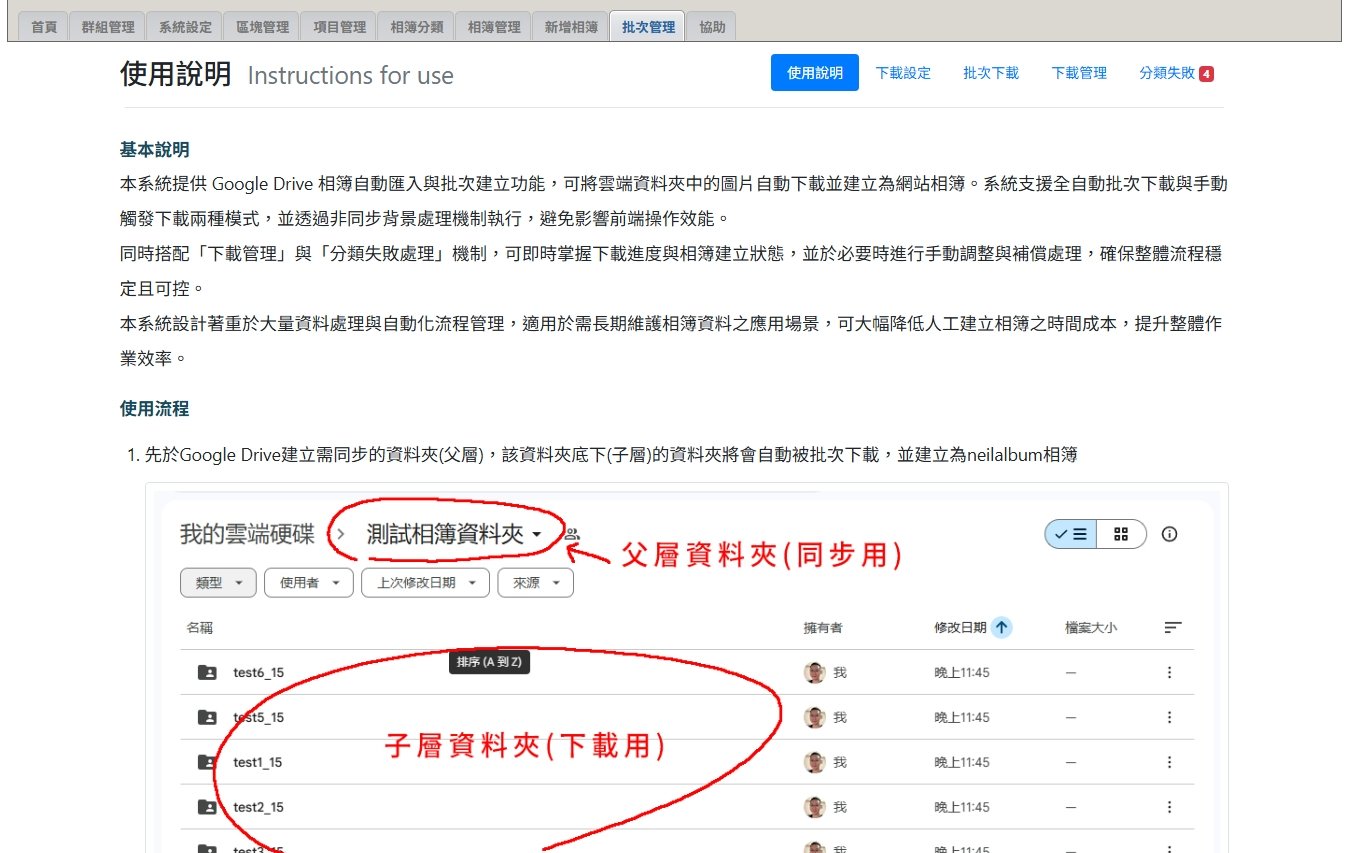Screen dimensions: 1360x853
Task: Open the 上次修改日期 filter dropdown
Action: tap(426, 582)
